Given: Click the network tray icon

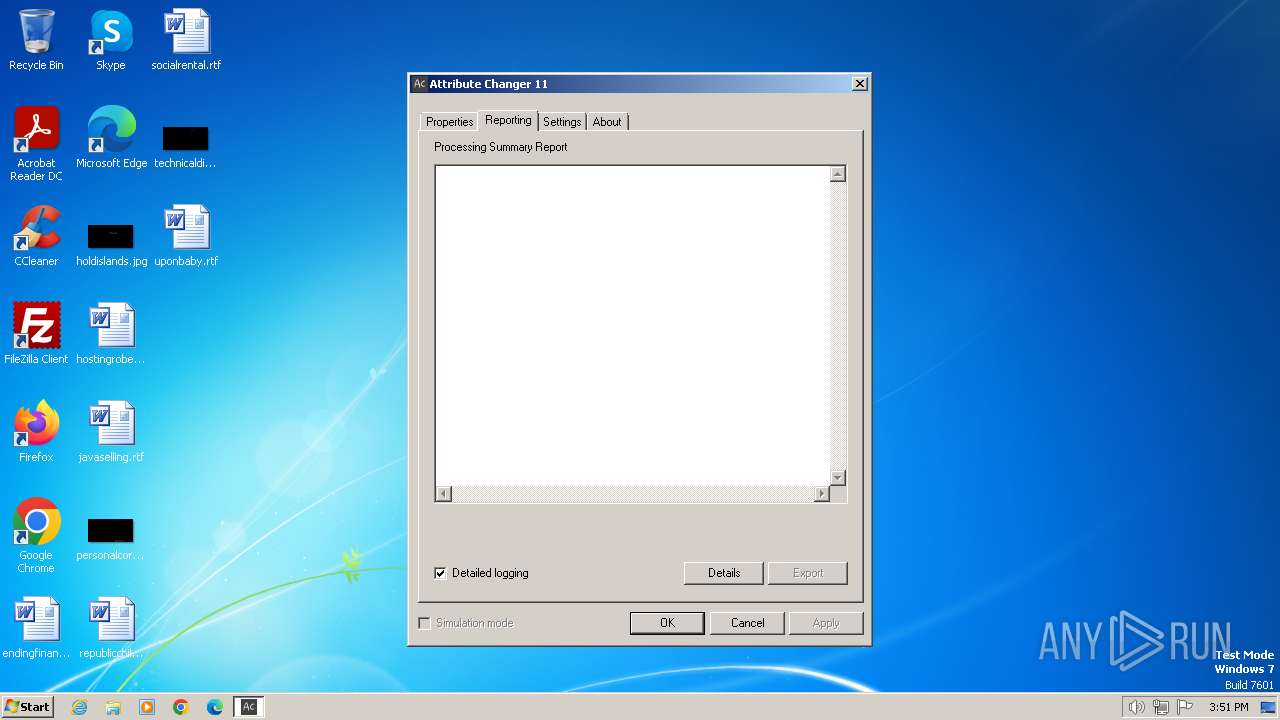Looking at the screenshot, I should tap(1161, 707).
